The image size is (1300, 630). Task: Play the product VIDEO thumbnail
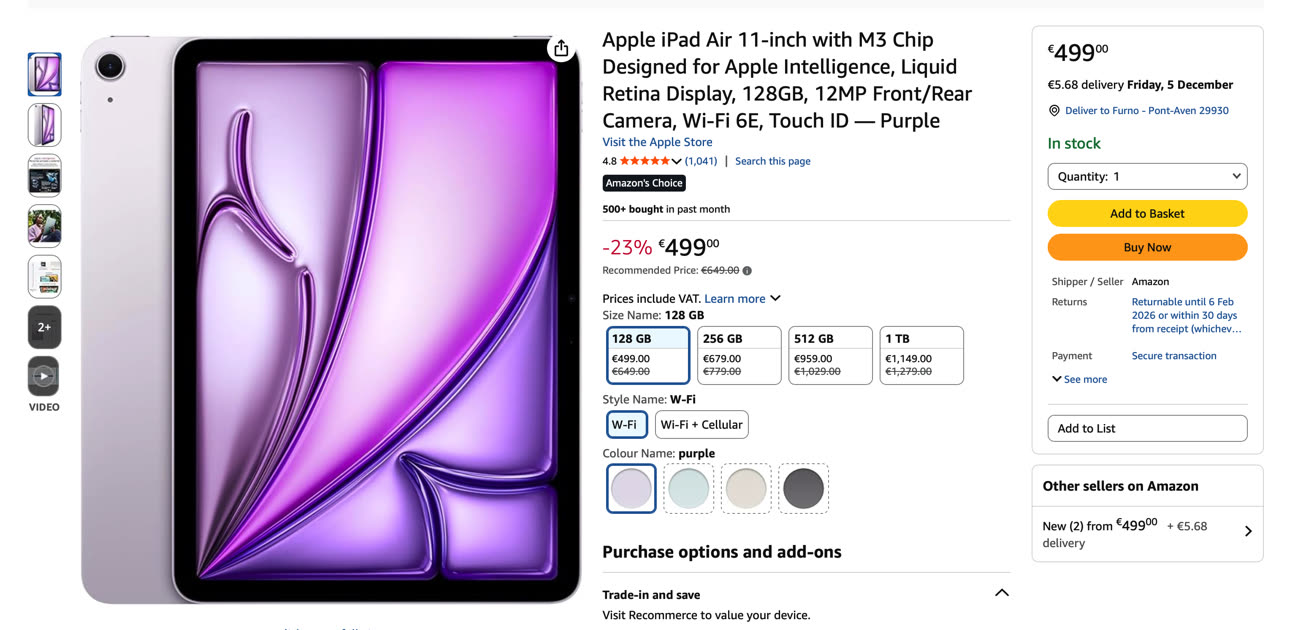[x=44, y=377]
